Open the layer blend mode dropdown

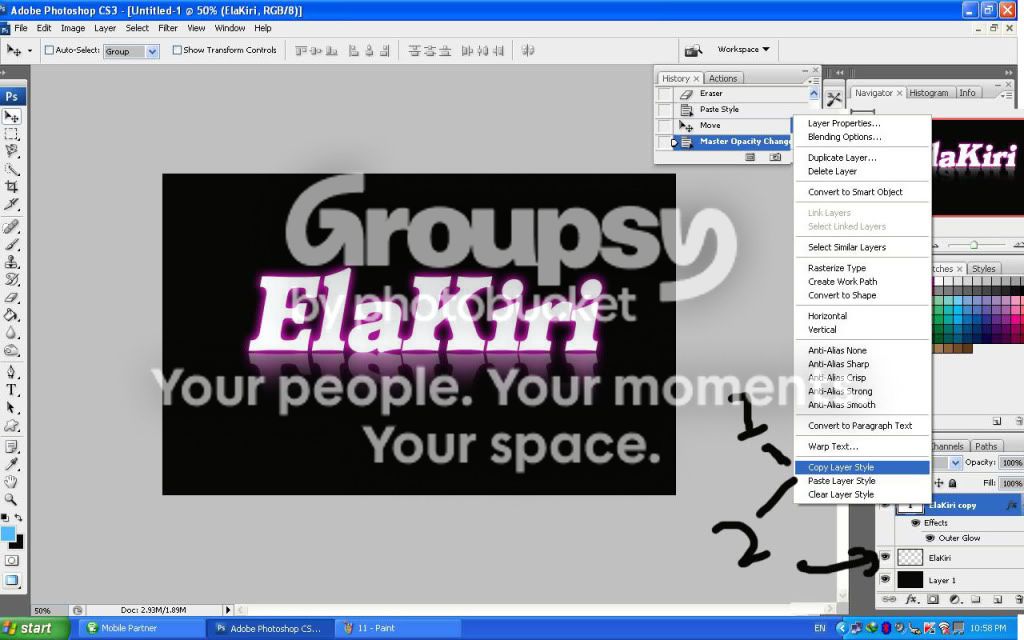pos(955,462)
